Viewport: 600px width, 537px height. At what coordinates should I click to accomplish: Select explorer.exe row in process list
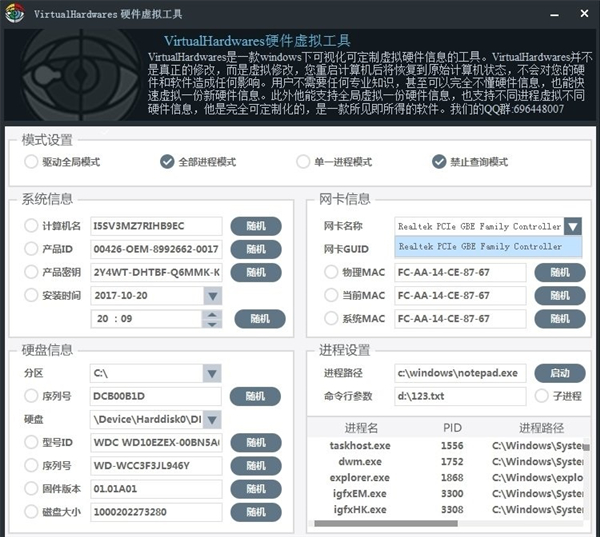pos(358,477)
